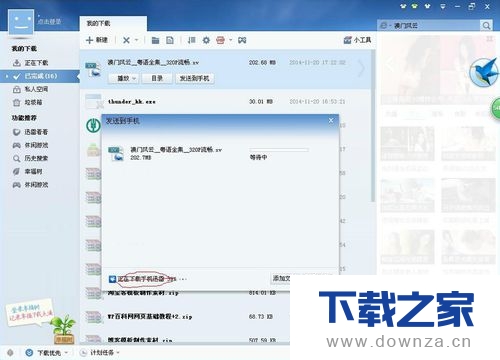Click the 发送到手机 button in file row
Screen dimensions: 500x360
194,78
